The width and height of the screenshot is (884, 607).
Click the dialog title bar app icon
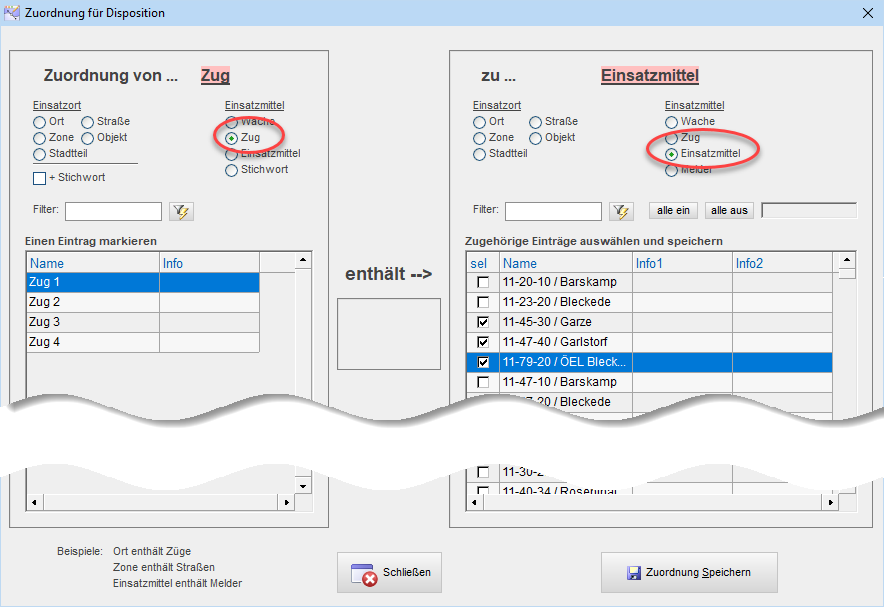point(11,13)
